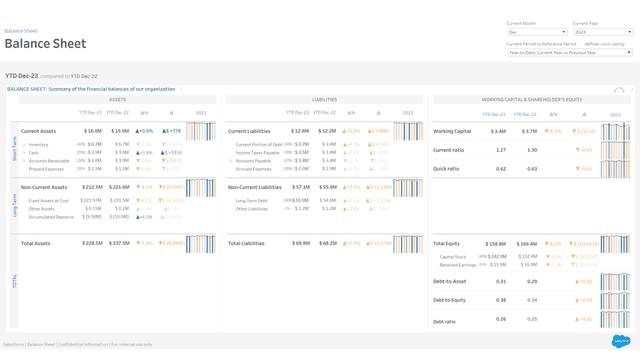The width and height of the screenshot is (640, 363).
Task: Open the Current Month dropdown
Action: click(x=537, y=32)
